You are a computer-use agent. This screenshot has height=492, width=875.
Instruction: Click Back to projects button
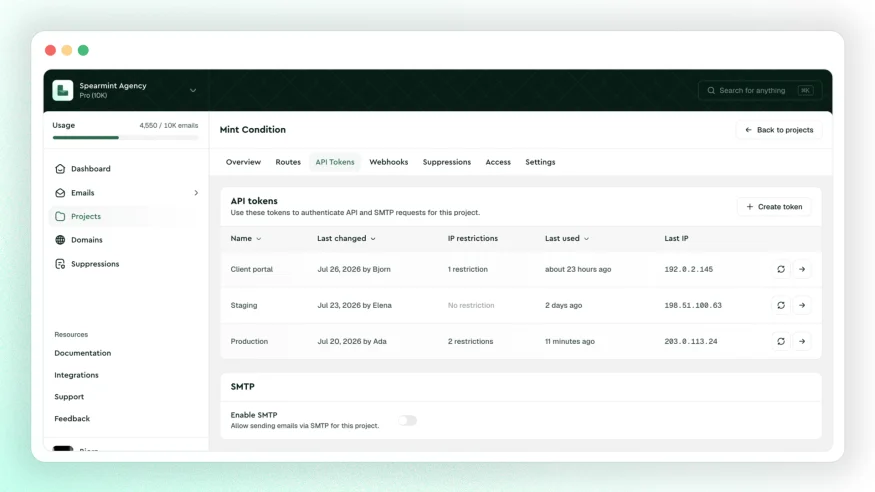(778, 130)
